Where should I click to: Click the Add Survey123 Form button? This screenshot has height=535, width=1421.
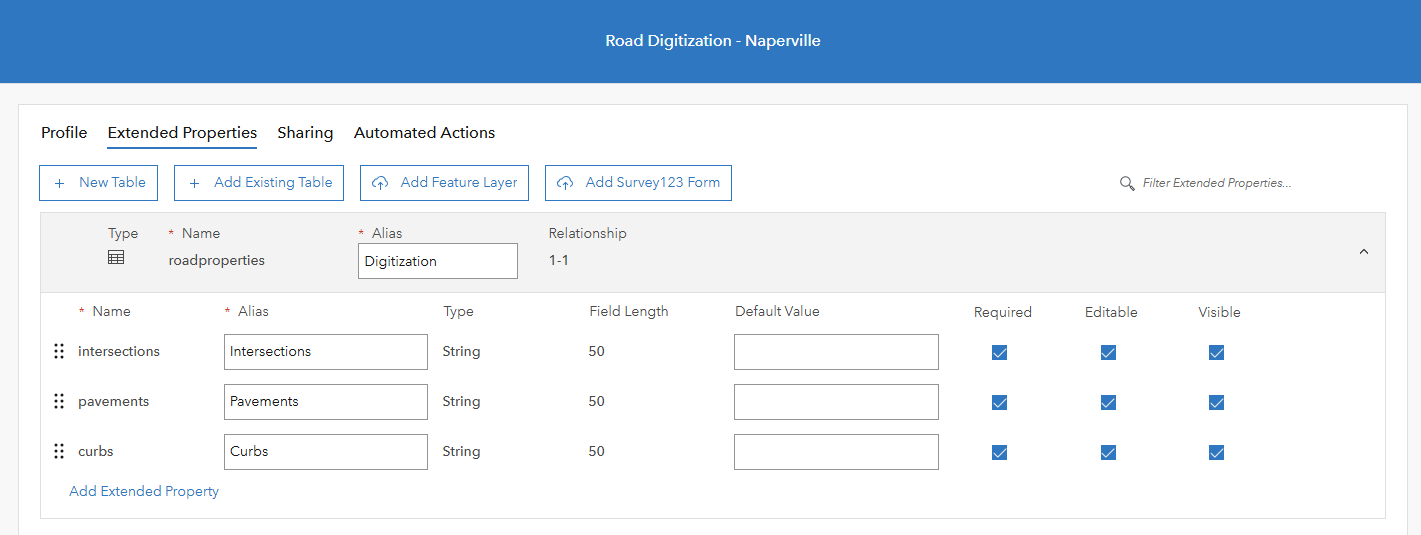pyautogui.click(x=638, y=183)
